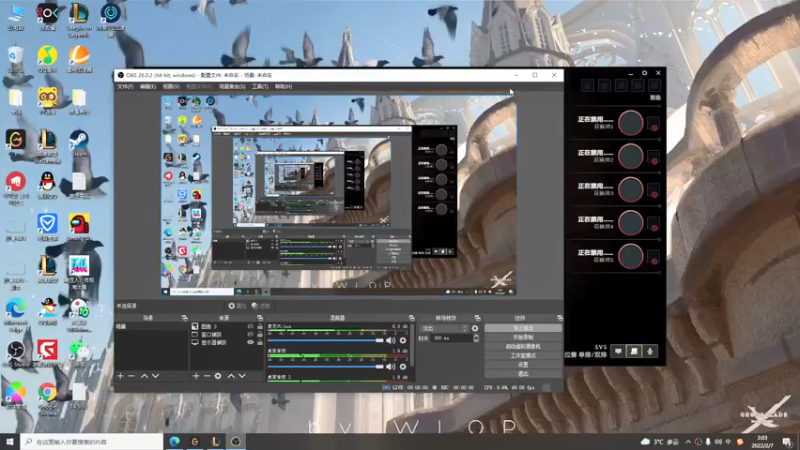Add a new source with the plus icon
This screenshot has width=800, height=450.
click(x=196, y=376)
